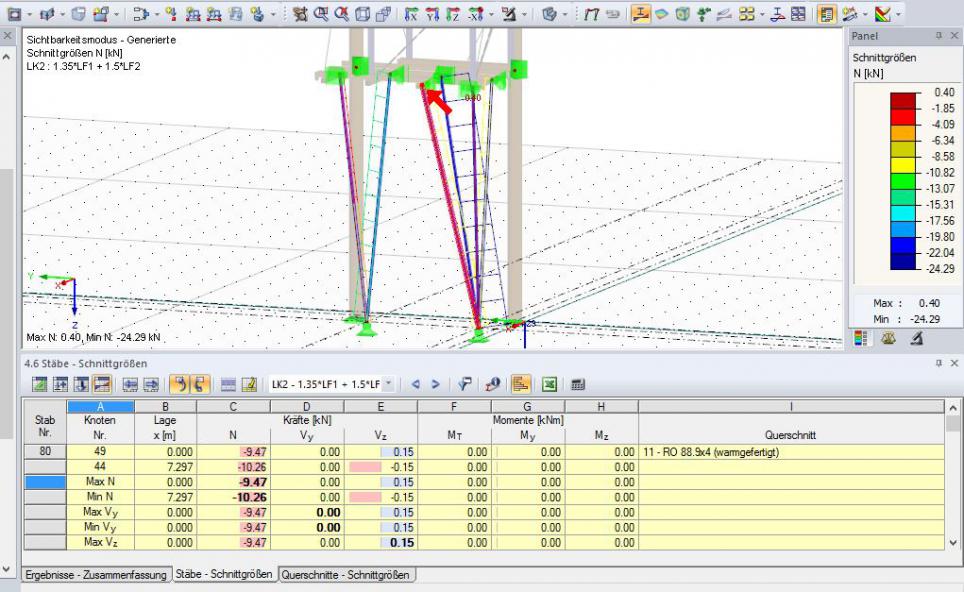Click the view in Y direction icon
This screenshot has width=964, height=592.
(x=432, y=14)
